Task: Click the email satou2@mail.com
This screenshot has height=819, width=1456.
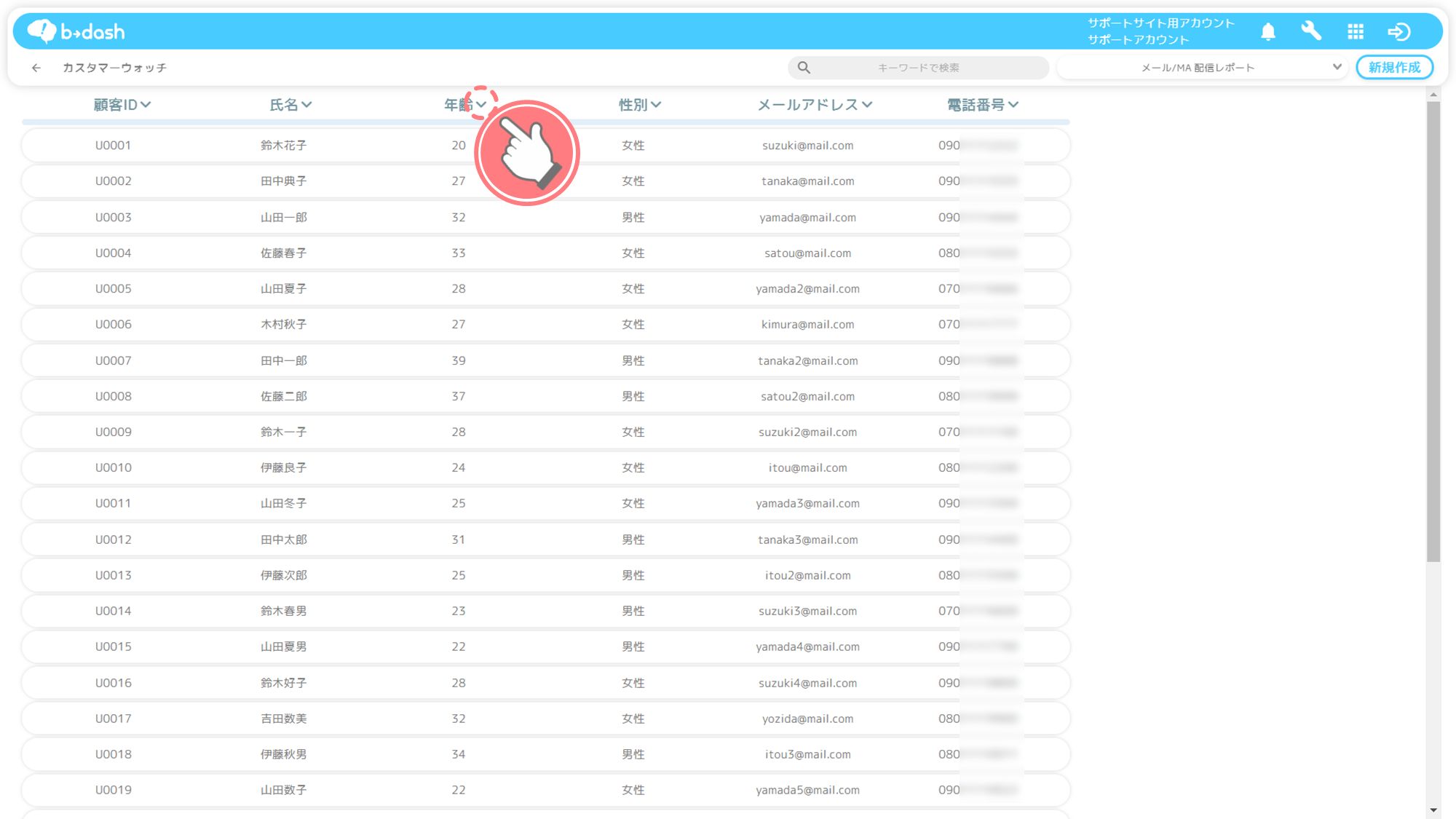Action: (808, 397)
